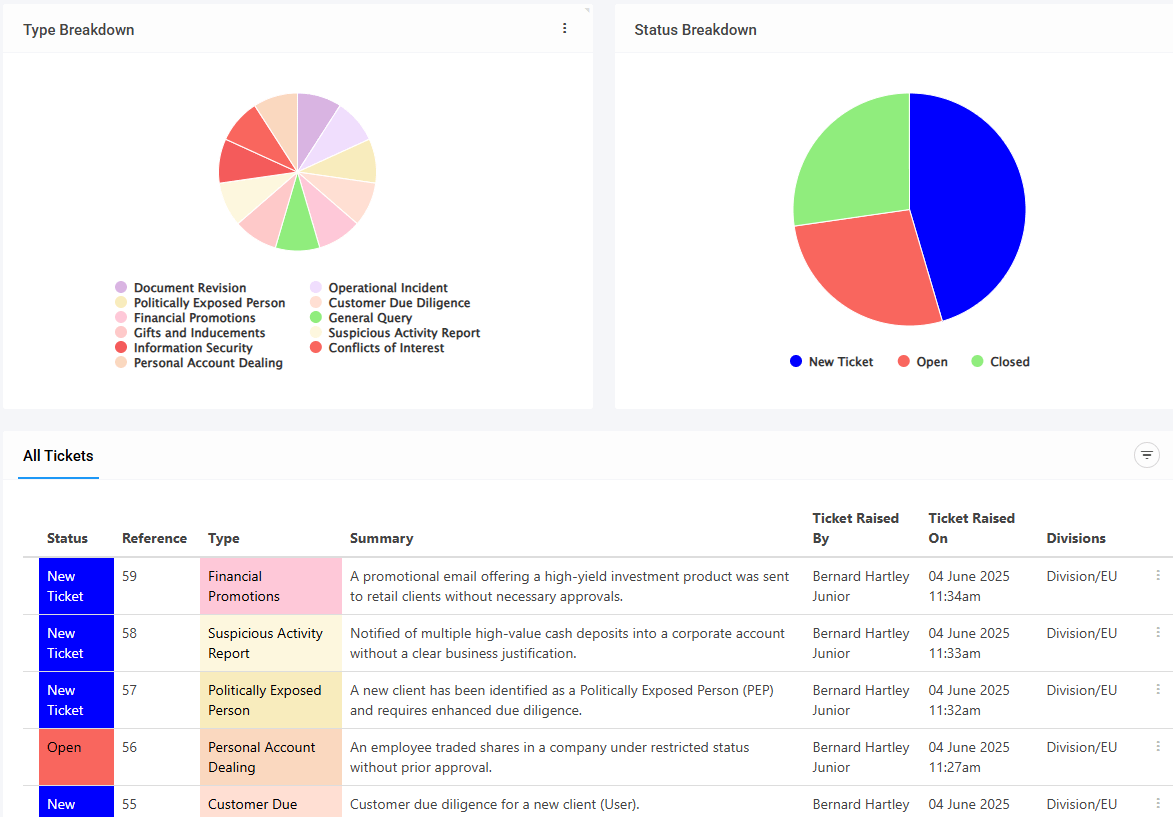Toggle Document Revision legend entry
The height and width of the screenshot is (817, 1173).
180,288
